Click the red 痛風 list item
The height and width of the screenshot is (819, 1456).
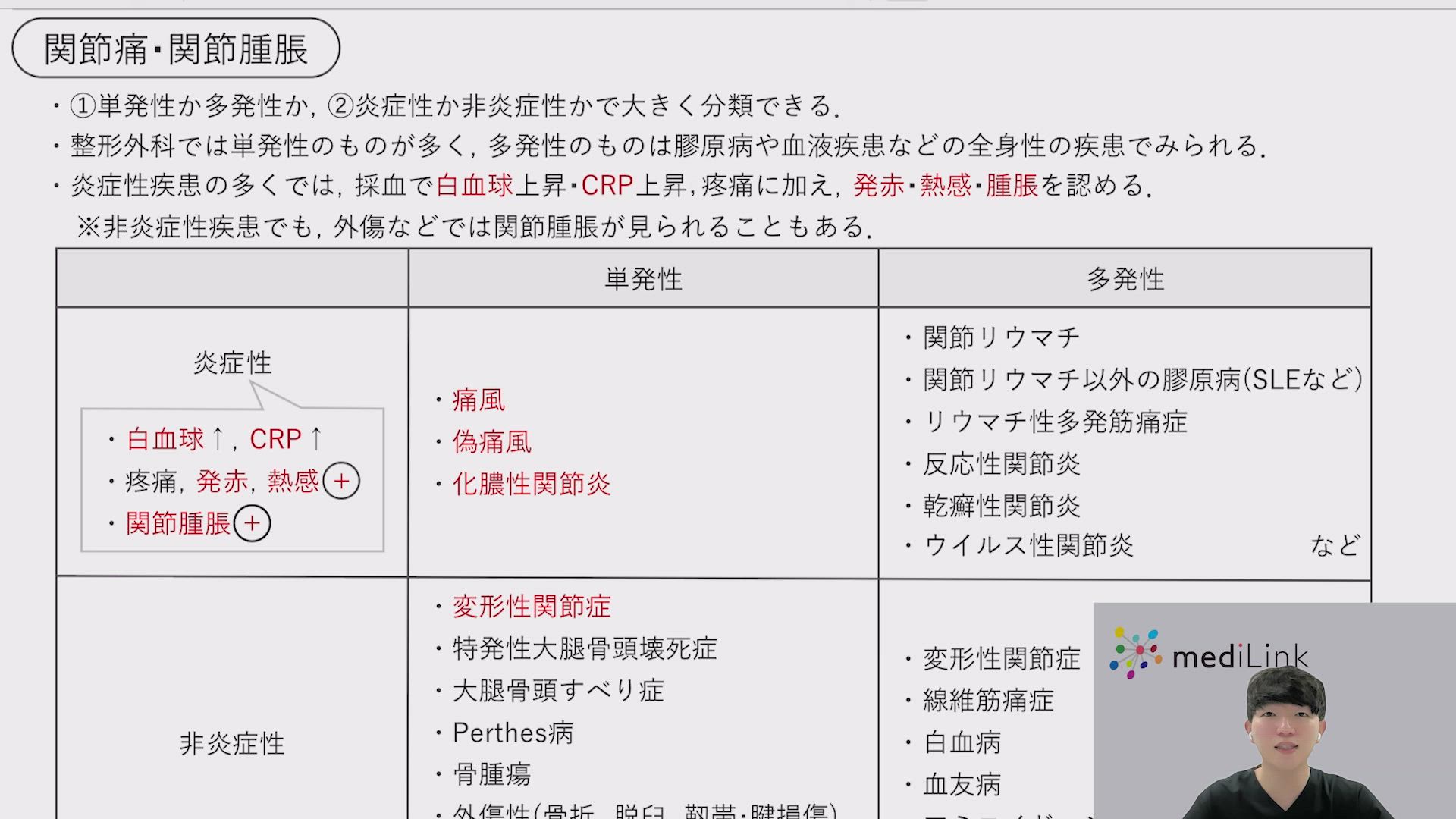tap(479, 400)
